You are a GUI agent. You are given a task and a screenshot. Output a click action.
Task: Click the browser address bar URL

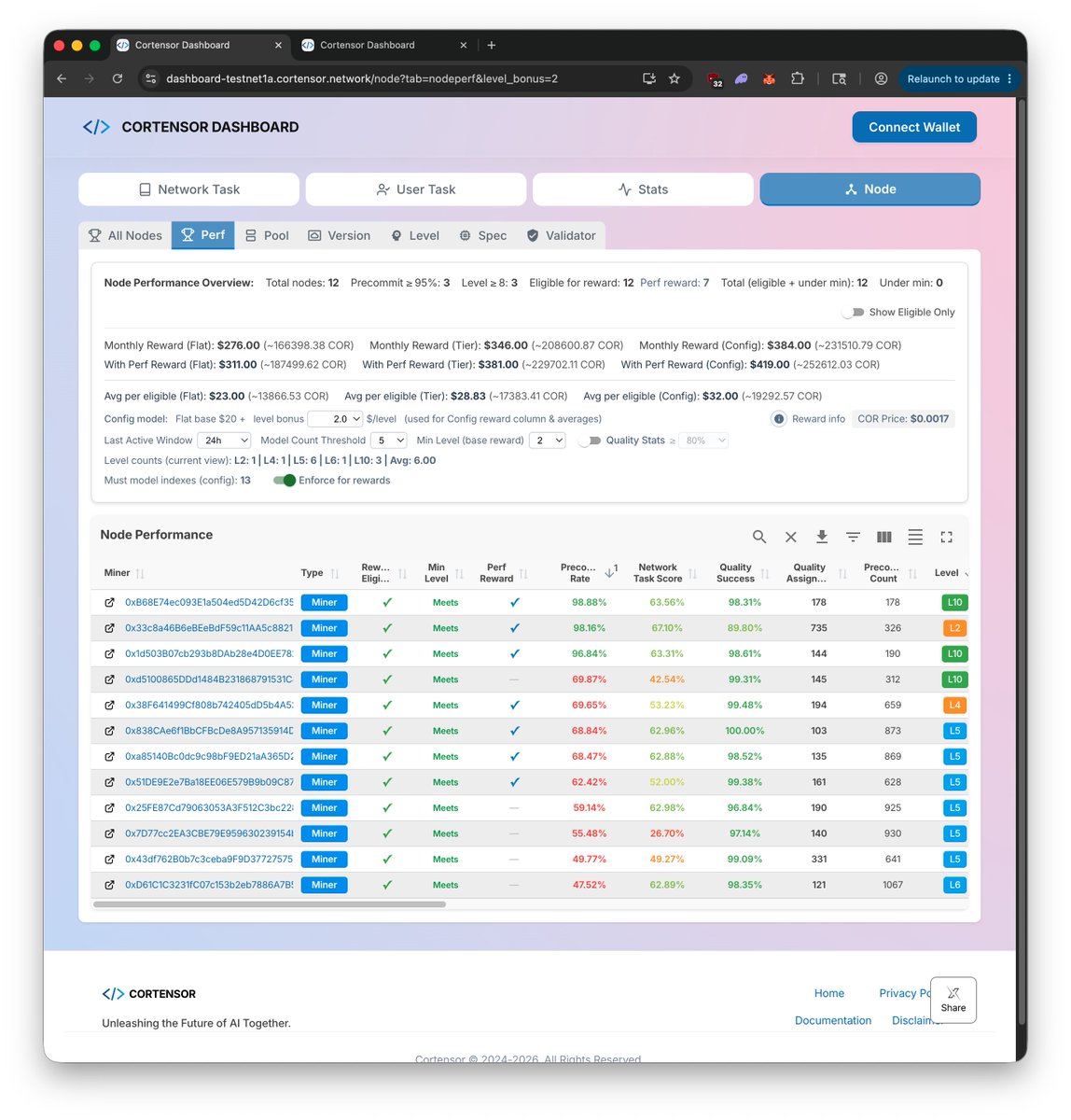[362, 79]
